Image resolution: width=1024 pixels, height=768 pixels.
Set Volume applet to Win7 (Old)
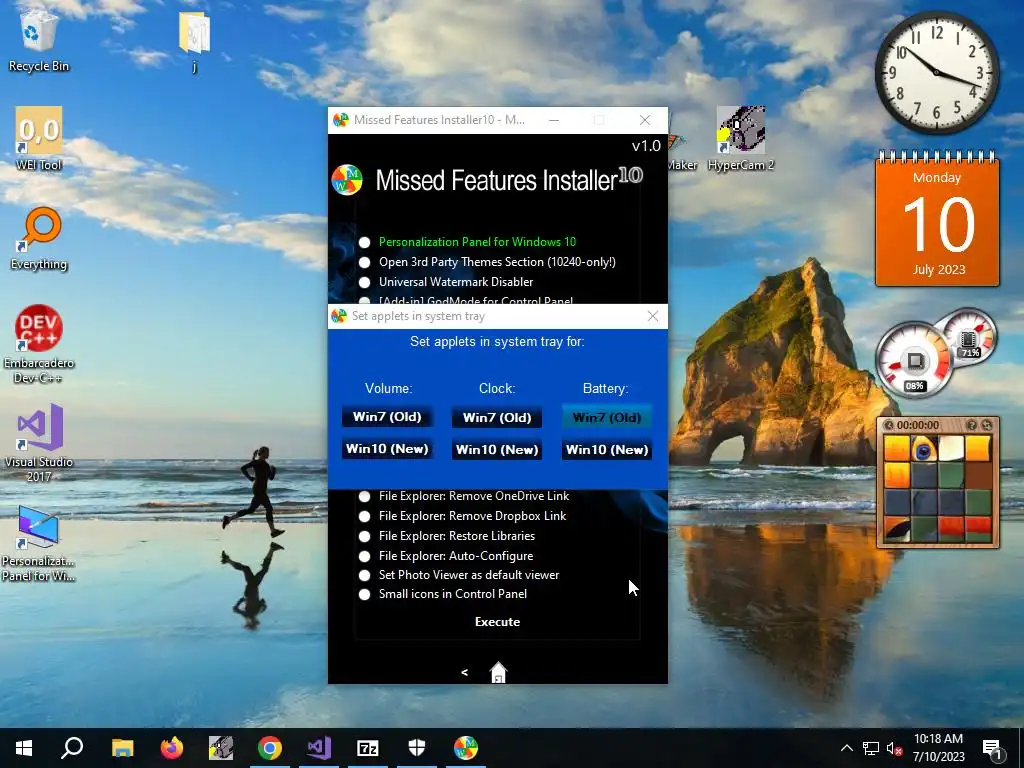pyautogui.click(x=387, y=417)
